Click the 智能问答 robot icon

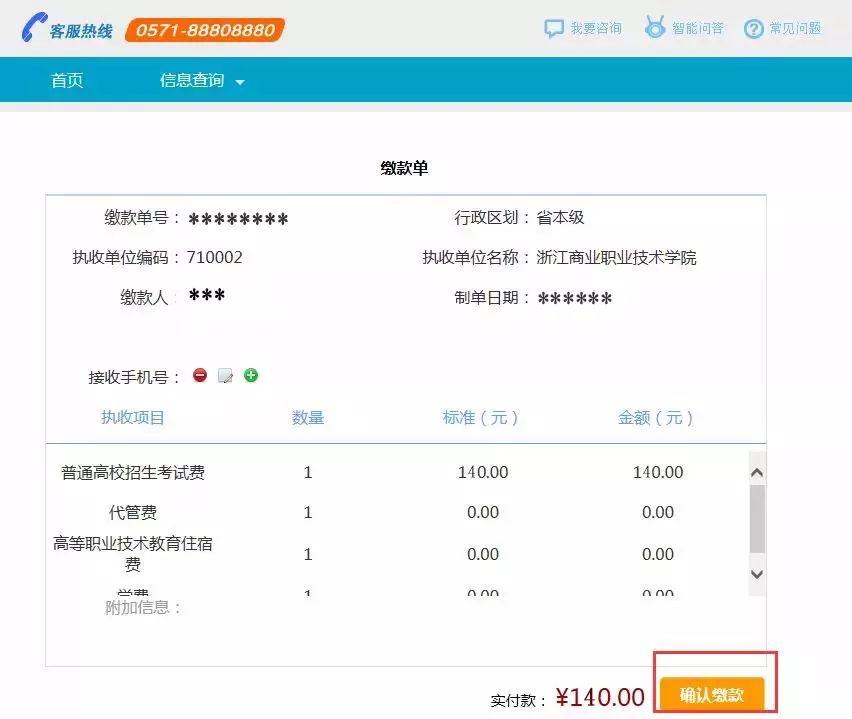pos(655,28)
